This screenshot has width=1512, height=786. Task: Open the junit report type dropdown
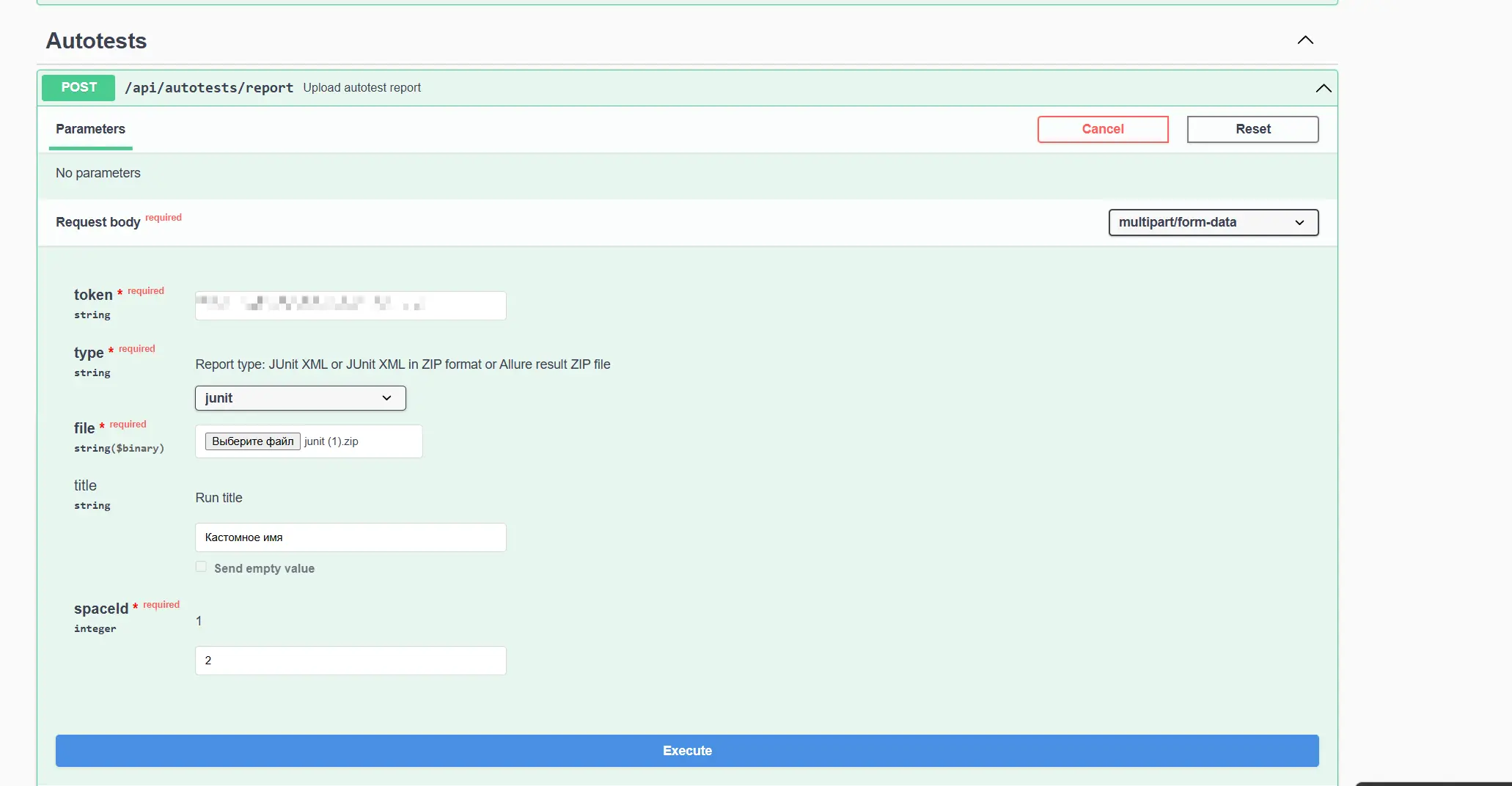300,398
